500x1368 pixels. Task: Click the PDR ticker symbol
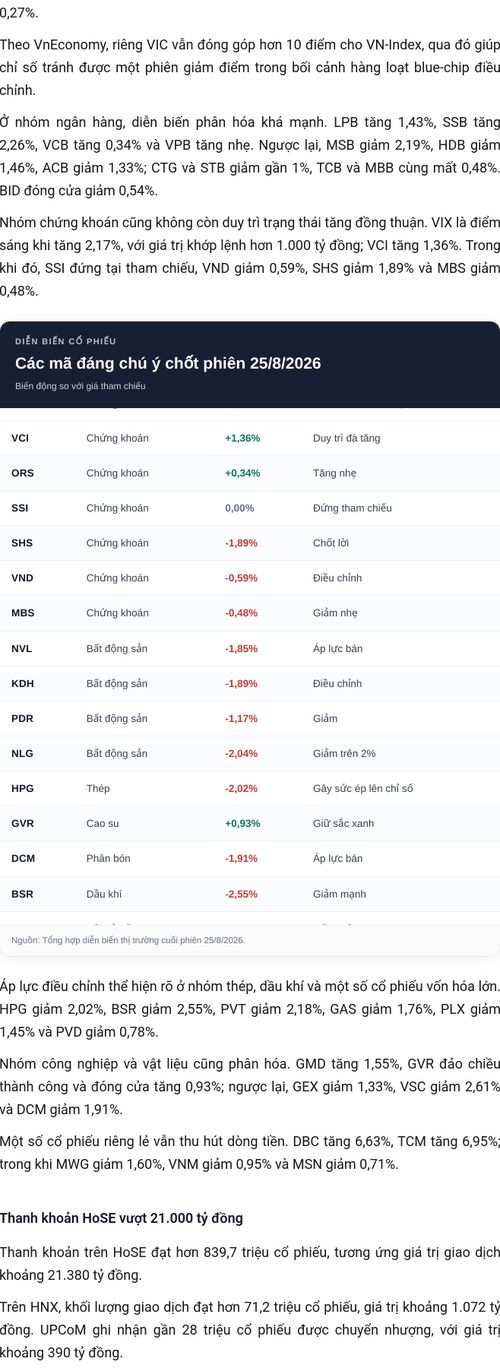[x=22, y=718]
